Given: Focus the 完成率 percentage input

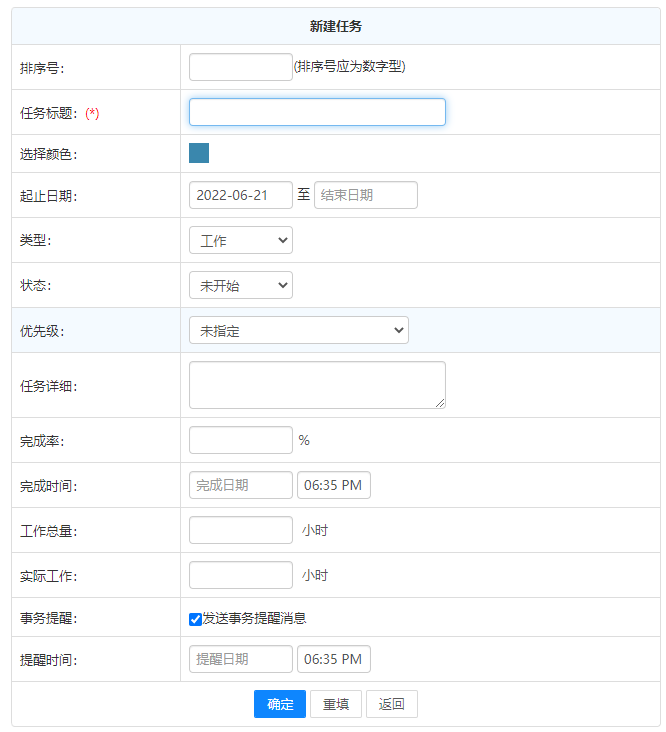Looking at the screenshot, I should [240, 440].
